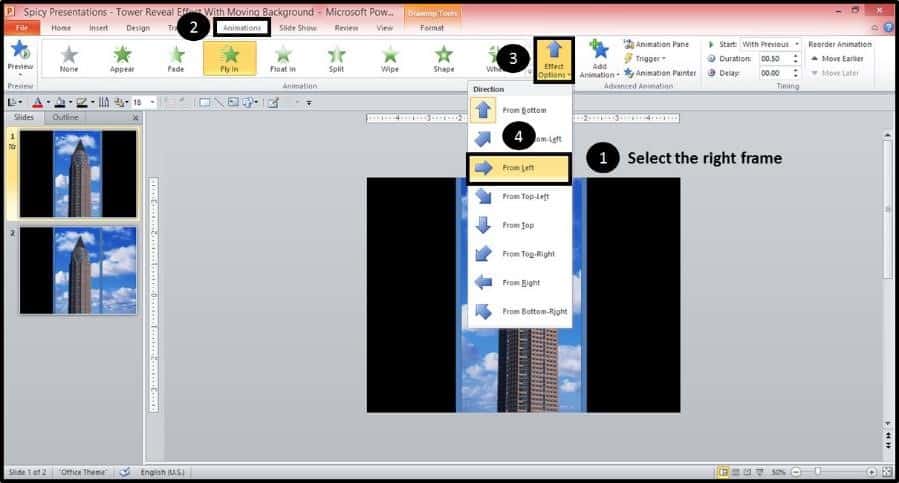
Task: Click the zoom out minus button
Action: click(796, 472)
